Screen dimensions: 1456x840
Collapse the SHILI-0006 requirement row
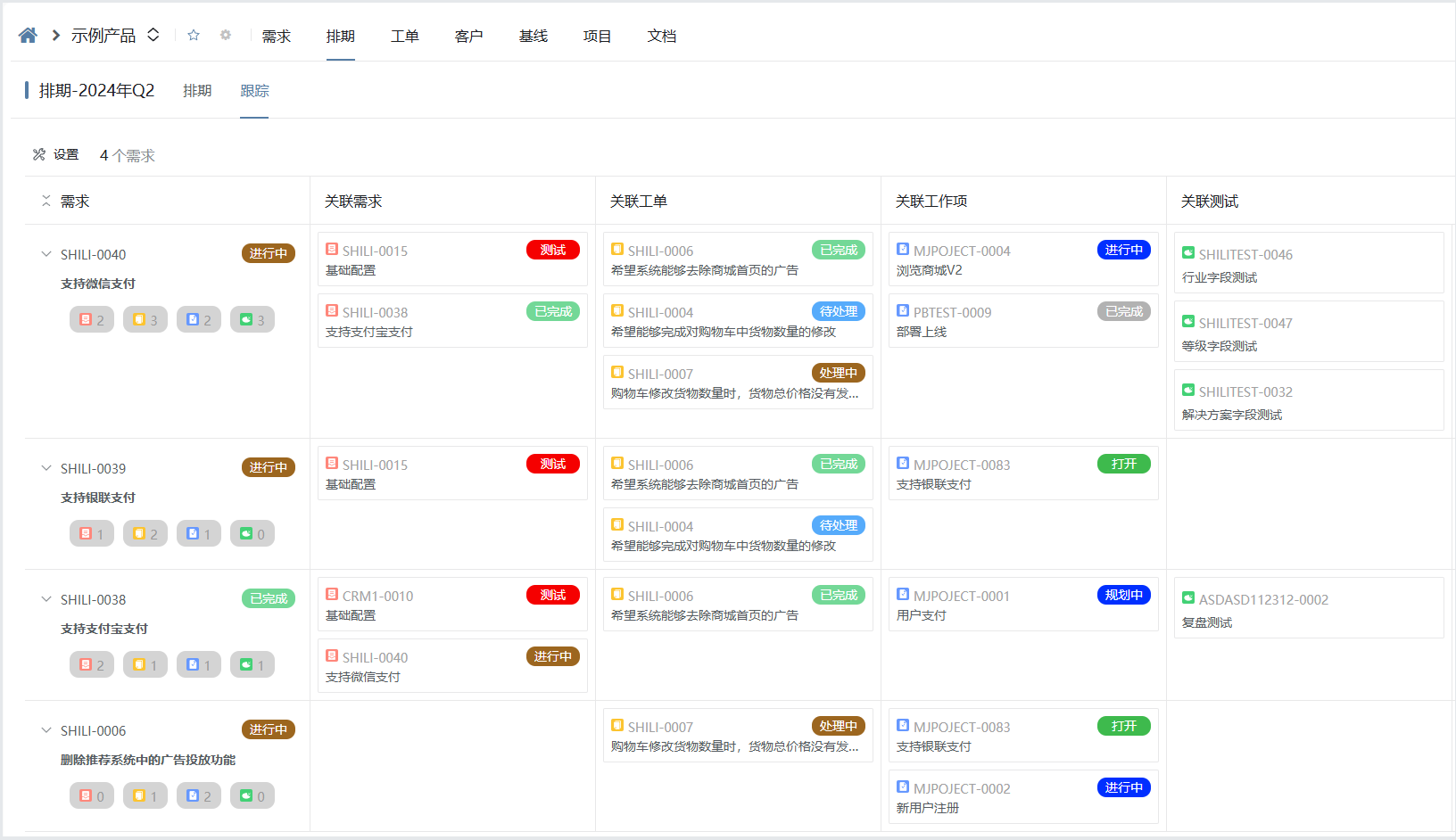[45, 729]
